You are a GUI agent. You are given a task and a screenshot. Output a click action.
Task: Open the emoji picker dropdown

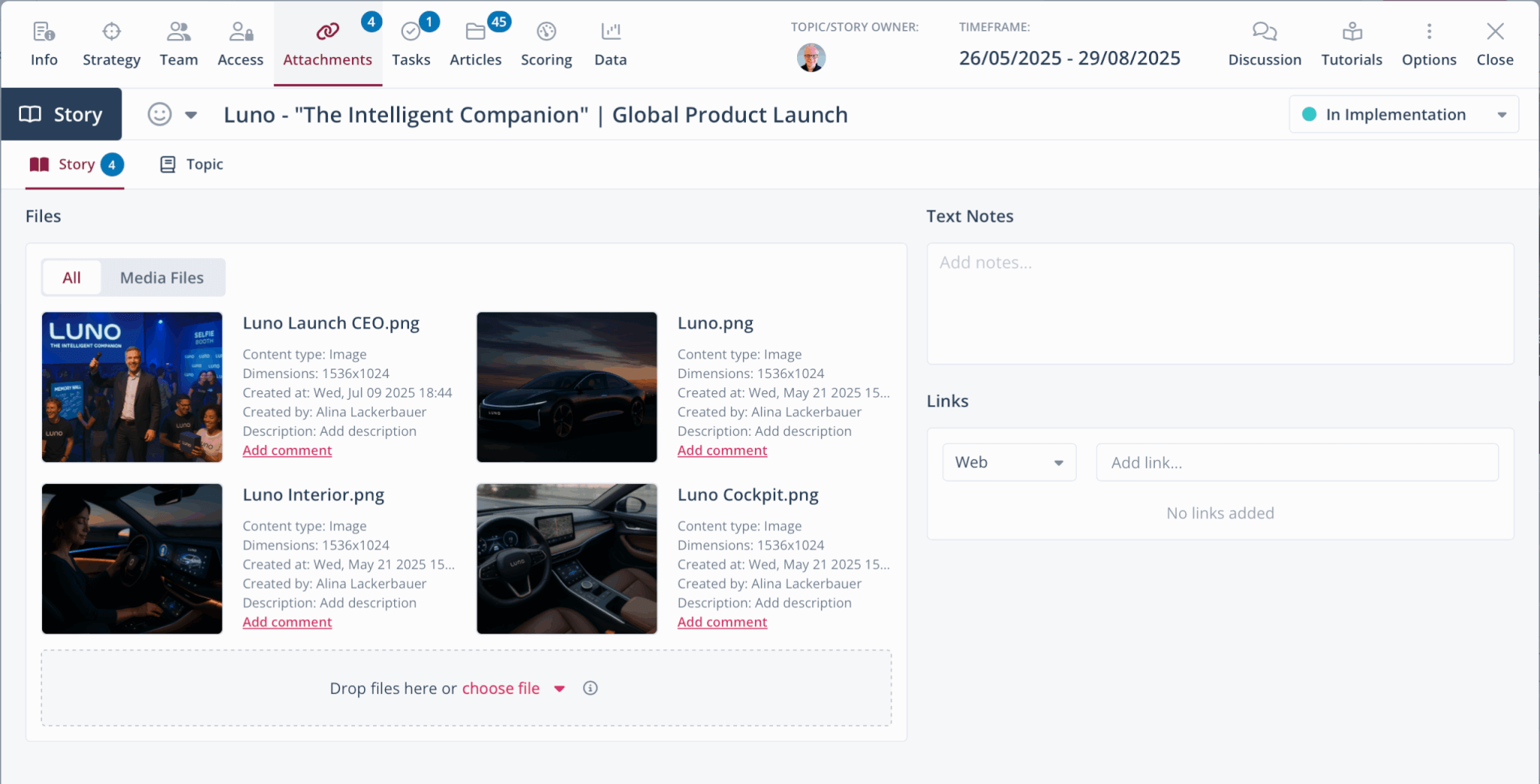tap(191, 114)
